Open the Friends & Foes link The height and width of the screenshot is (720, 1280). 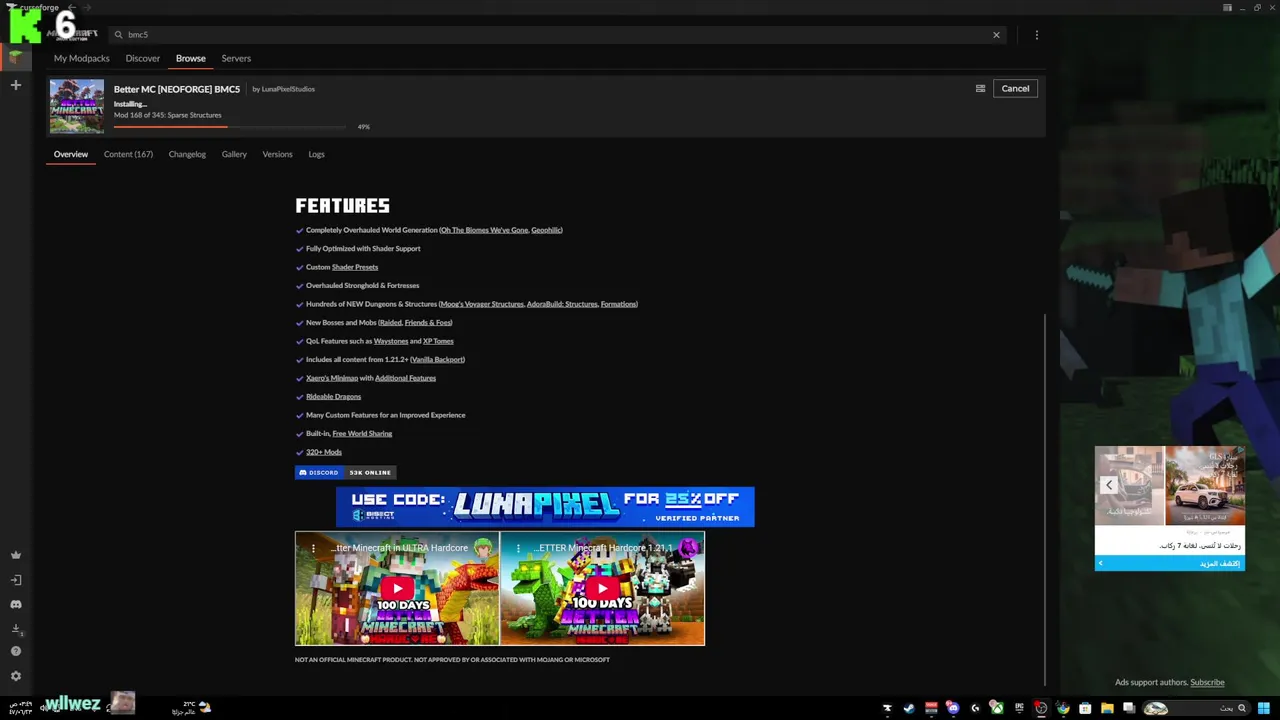[428, 322]
